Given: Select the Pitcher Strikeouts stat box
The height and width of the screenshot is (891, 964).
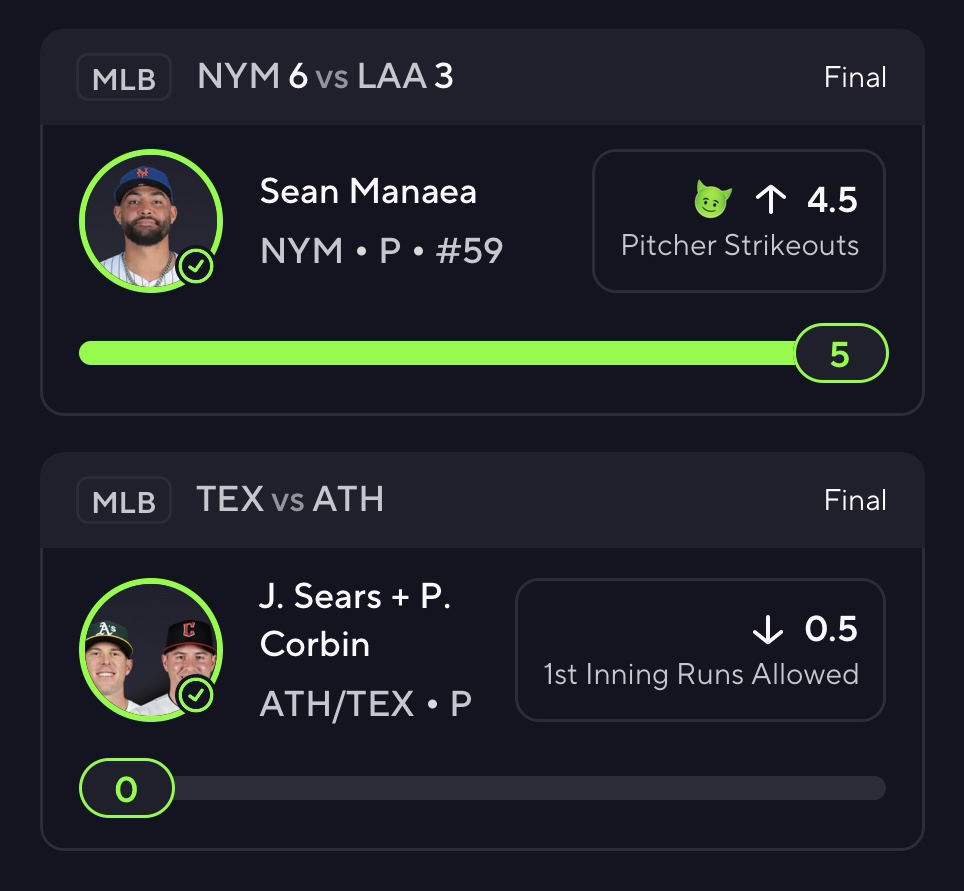Looking at the screenshot, I should (738, 221).
